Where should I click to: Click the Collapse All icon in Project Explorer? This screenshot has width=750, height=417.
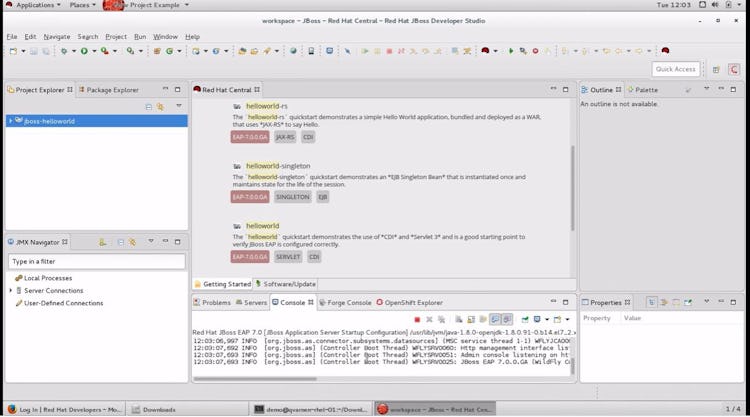pyautogui.click(x=149, y=107)
